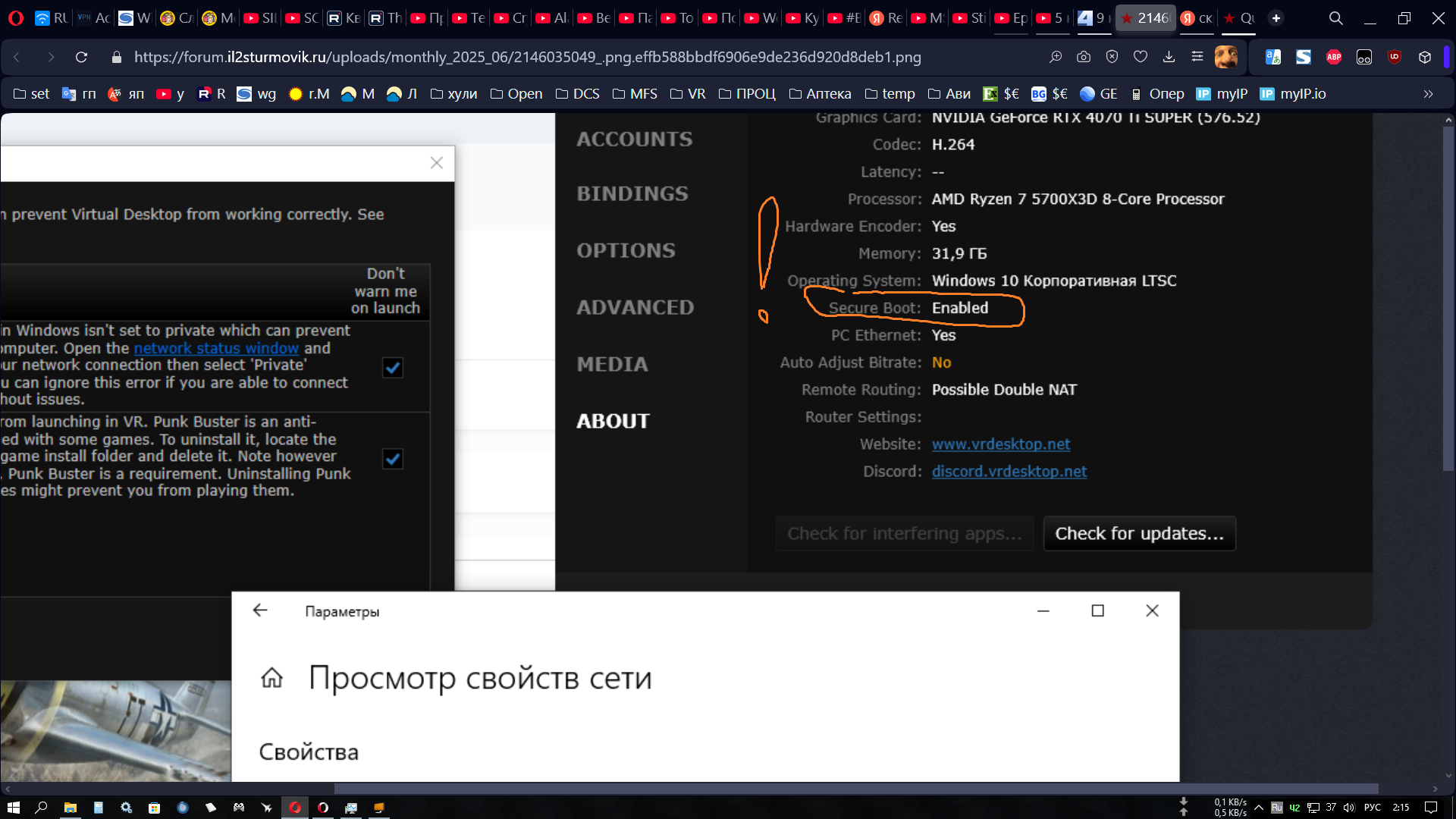Screen dimensions: 1456x819
Task: Add page to bookmarks with heart icon
Action: 1141,57
